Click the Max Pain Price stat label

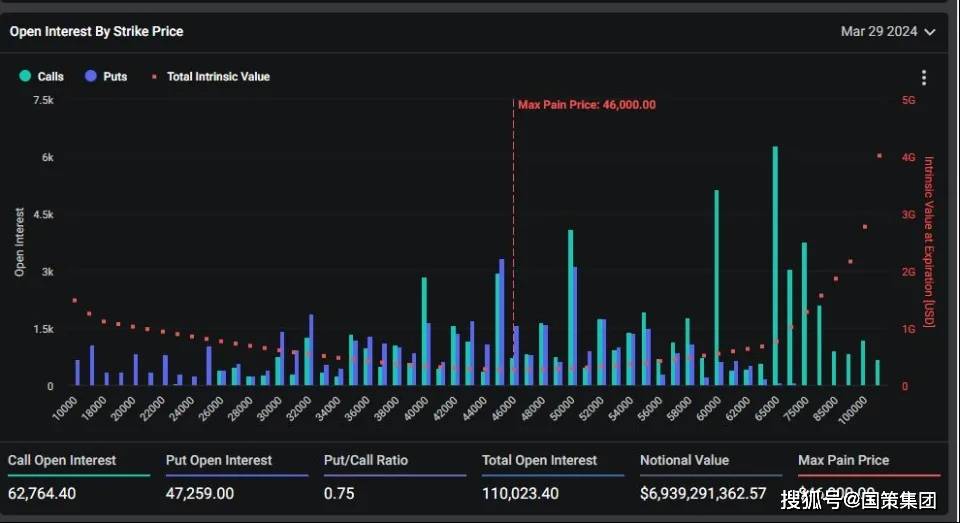coord(844,460)
